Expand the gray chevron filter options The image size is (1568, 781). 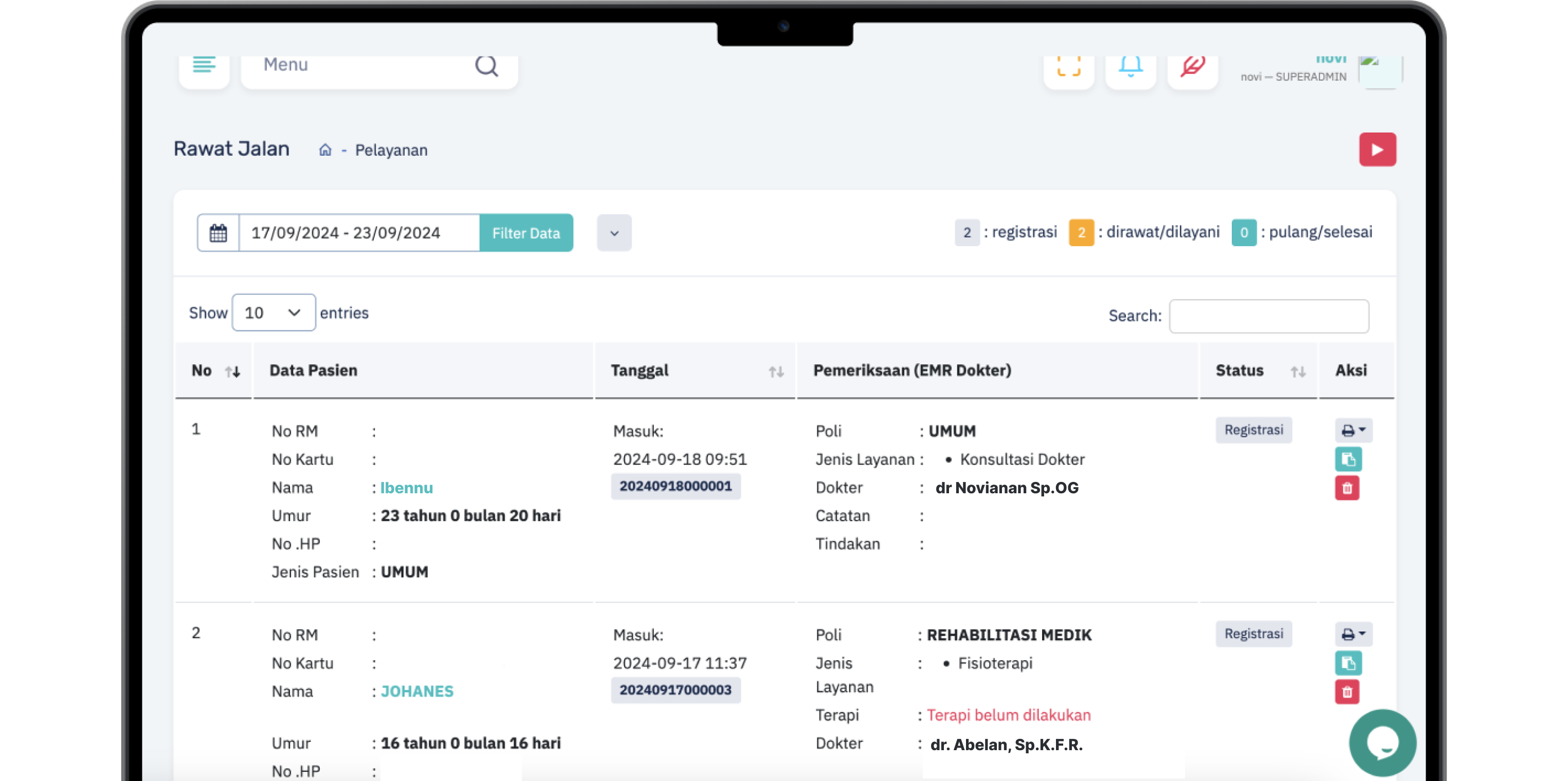point(614,233)
